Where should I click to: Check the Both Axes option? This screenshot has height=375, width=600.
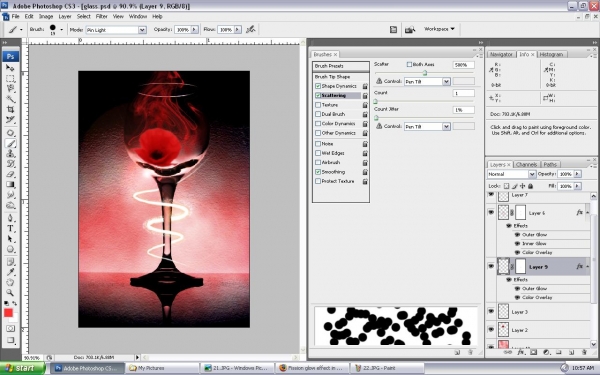(409, 64)
